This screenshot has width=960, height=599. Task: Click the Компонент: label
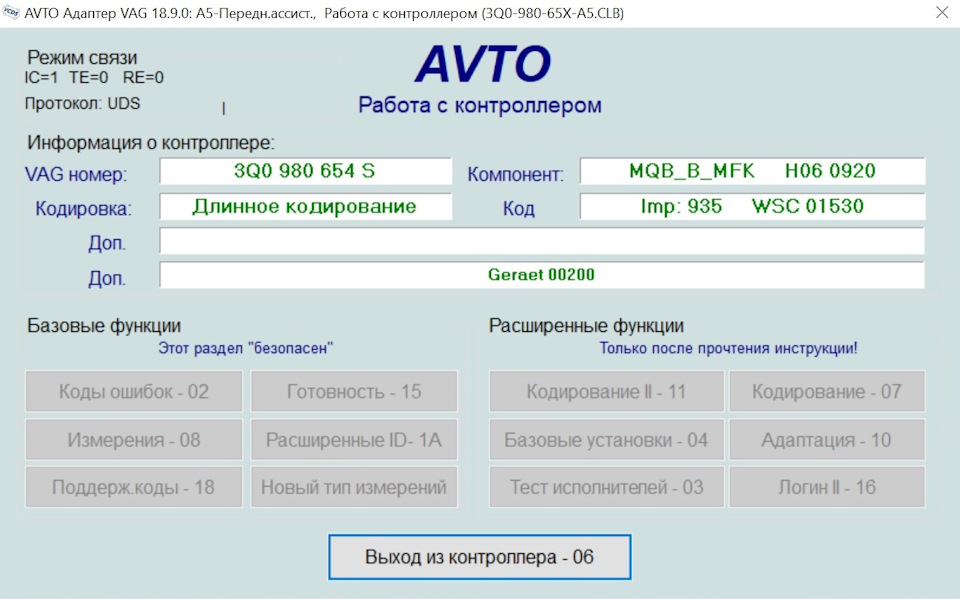pos(516,175)
